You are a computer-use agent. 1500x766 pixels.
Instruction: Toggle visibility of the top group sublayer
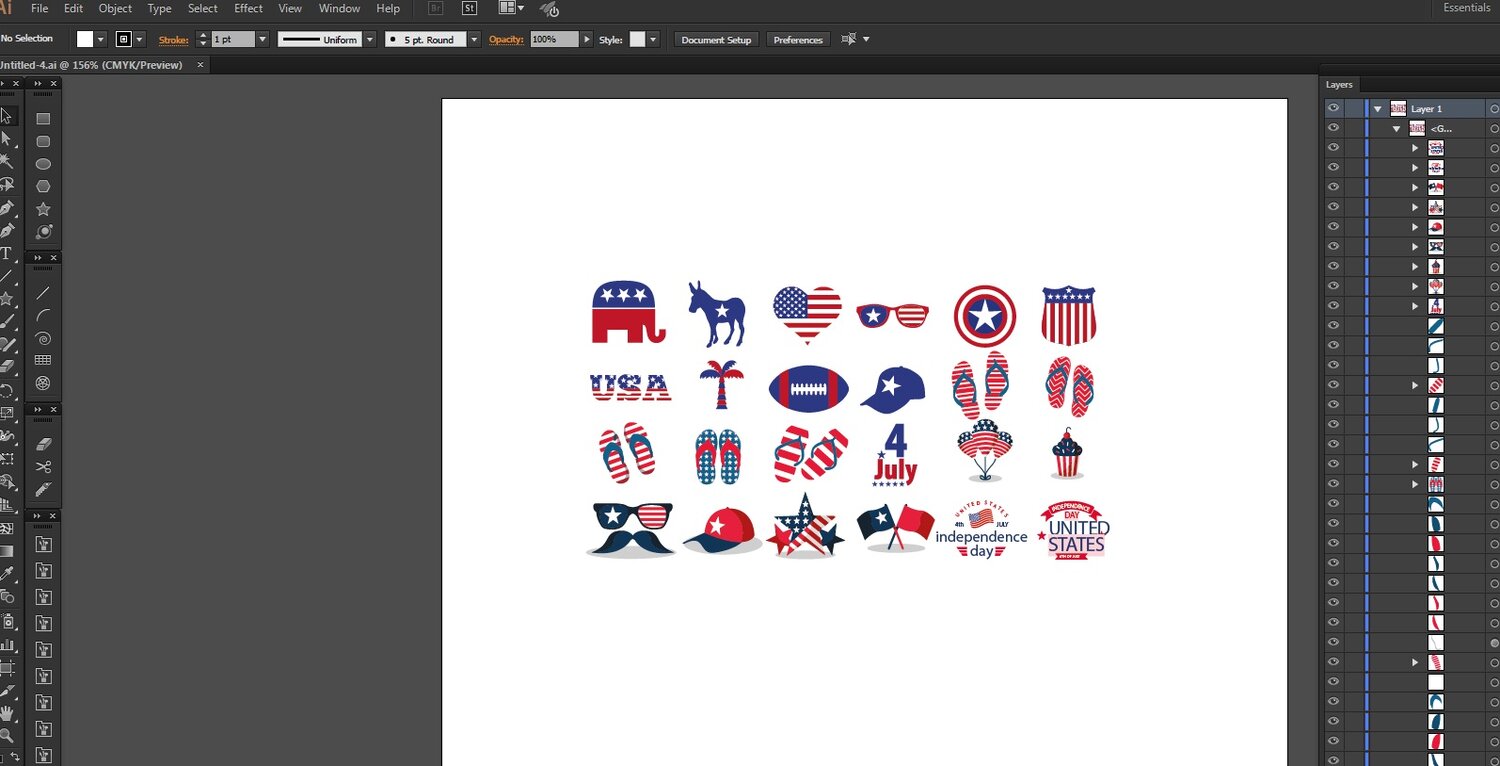[x=1333, y=128]
